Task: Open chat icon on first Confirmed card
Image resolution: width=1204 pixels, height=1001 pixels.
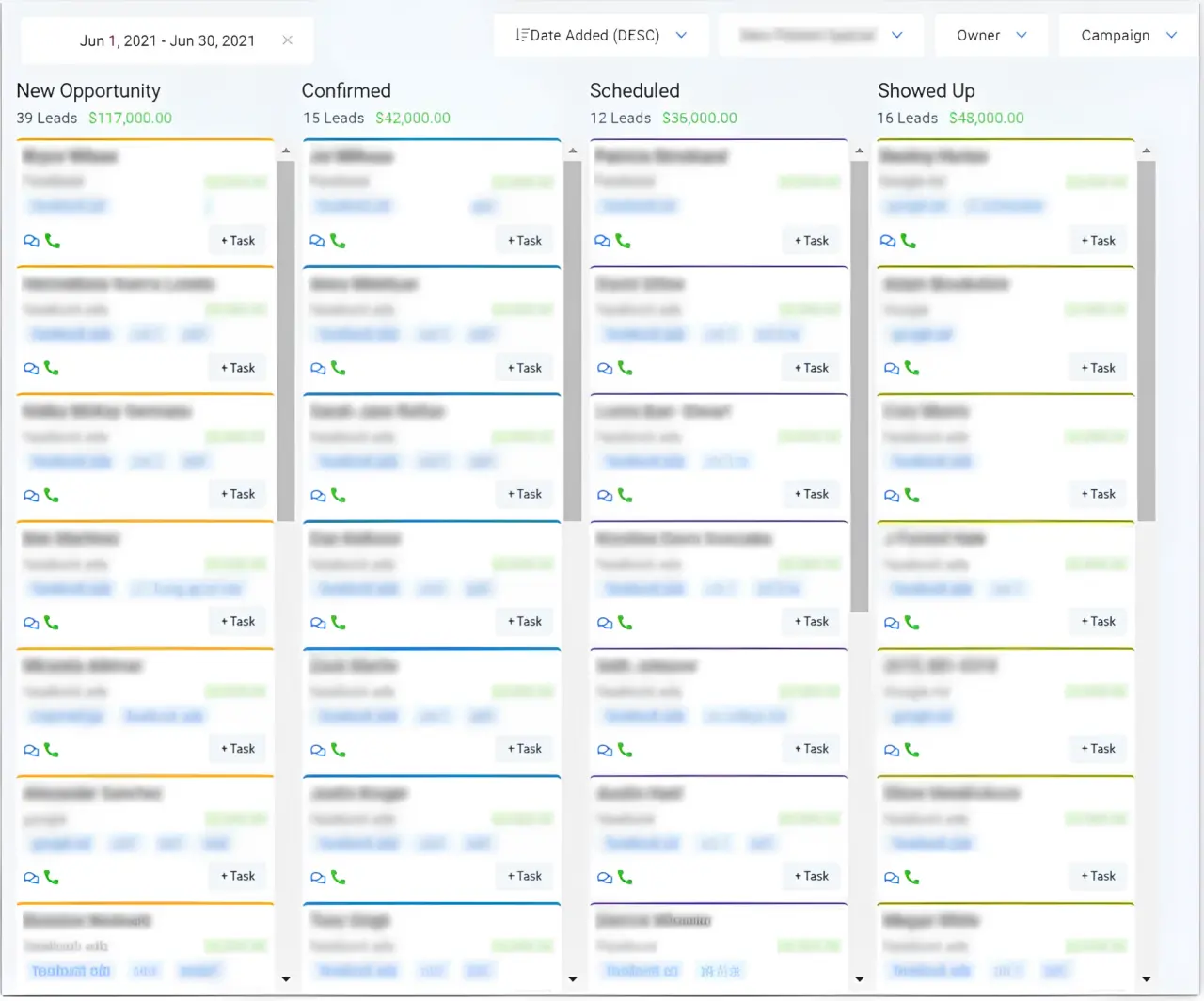Action: (x=317, y=242)
